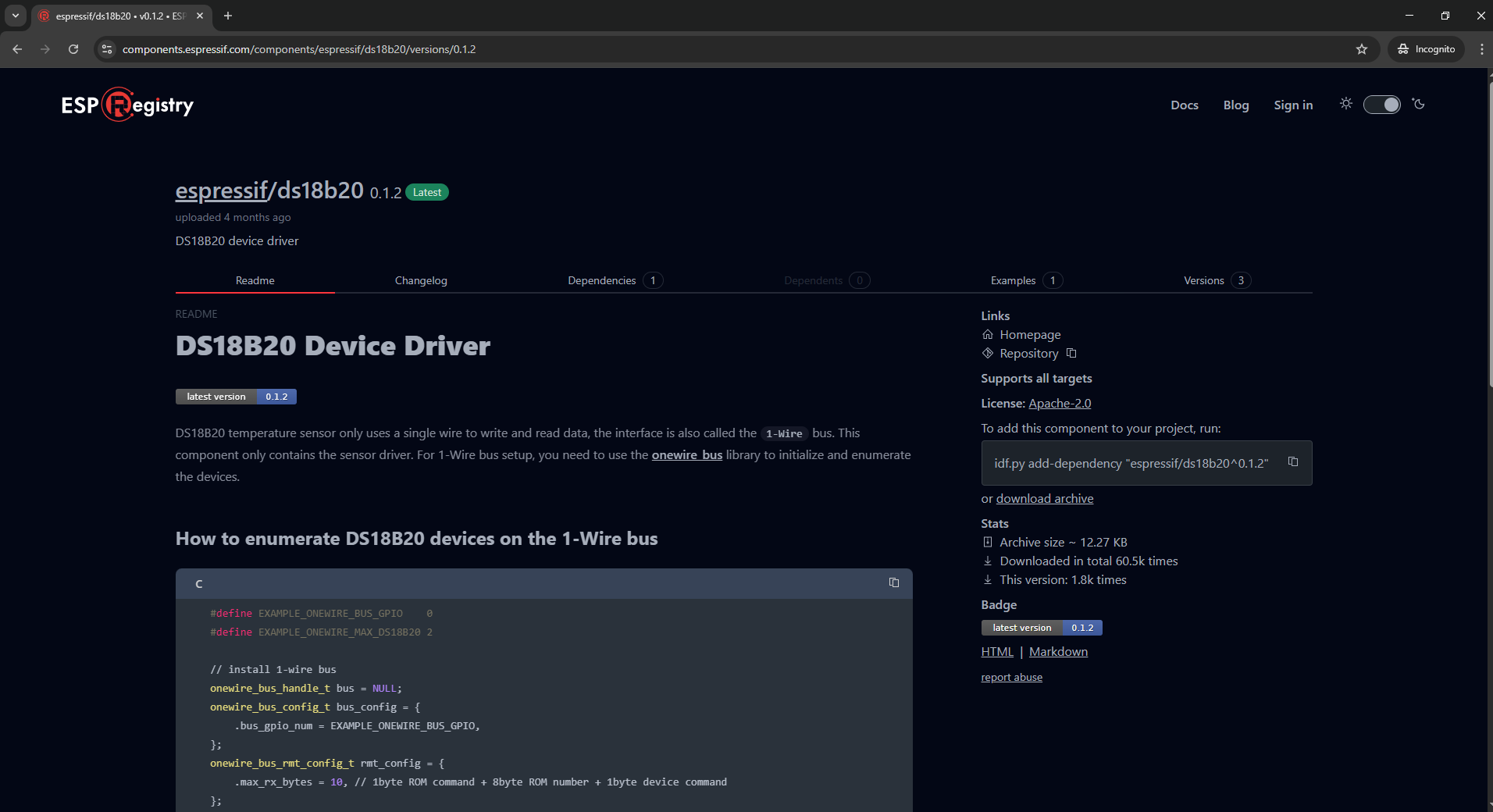Switch to the Changelog tab
Image resolution: width=1493 pixels, height=812 pixels.
[421, 280]
